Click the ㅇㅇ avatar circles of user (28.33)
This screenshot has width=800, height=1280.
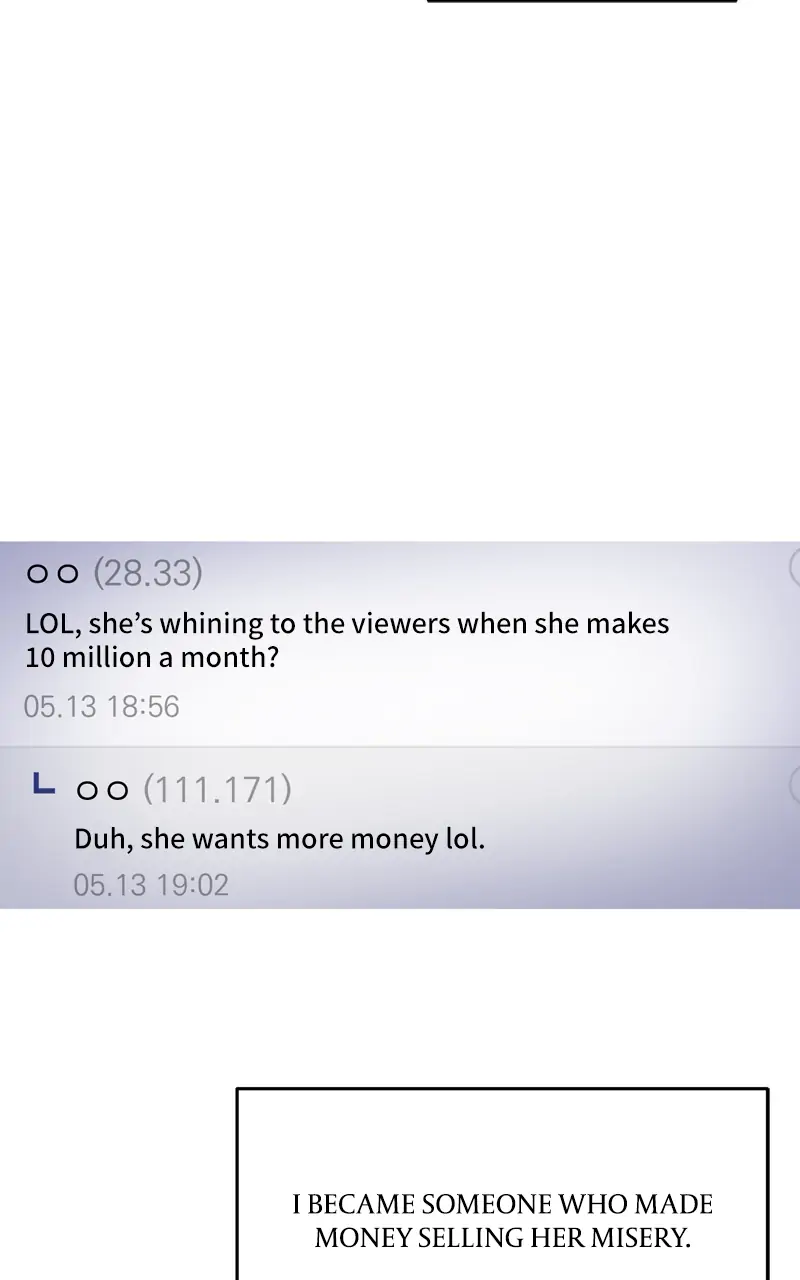52,574
